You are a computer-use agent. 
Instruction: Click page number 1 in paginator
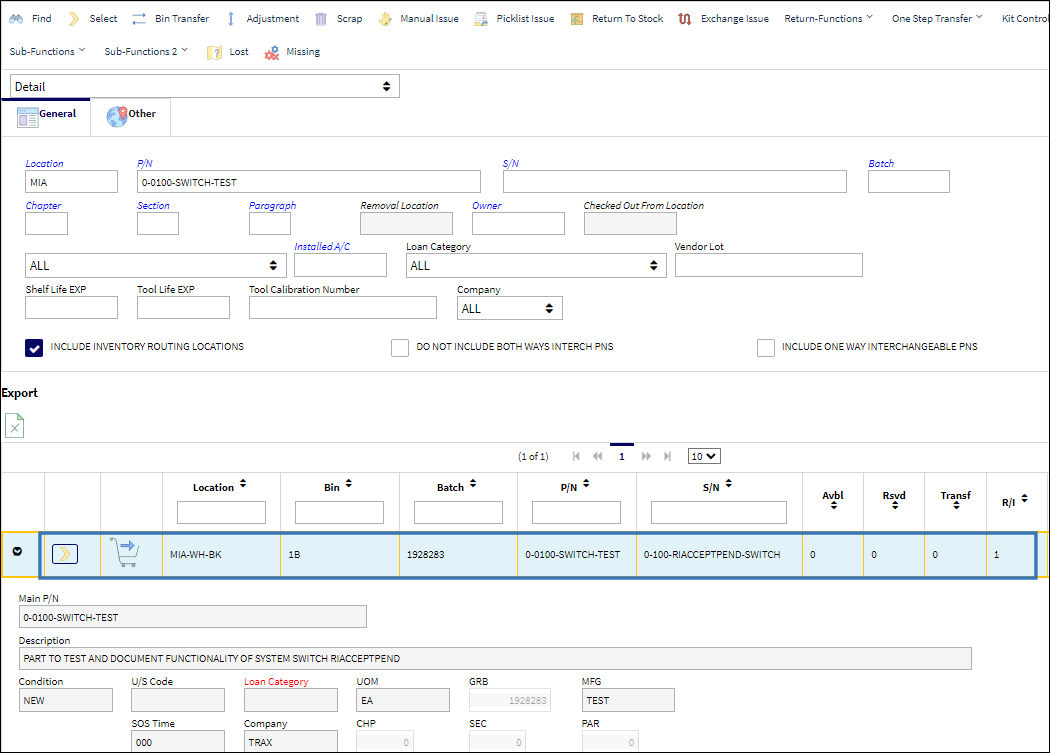(x=621, y=456)
